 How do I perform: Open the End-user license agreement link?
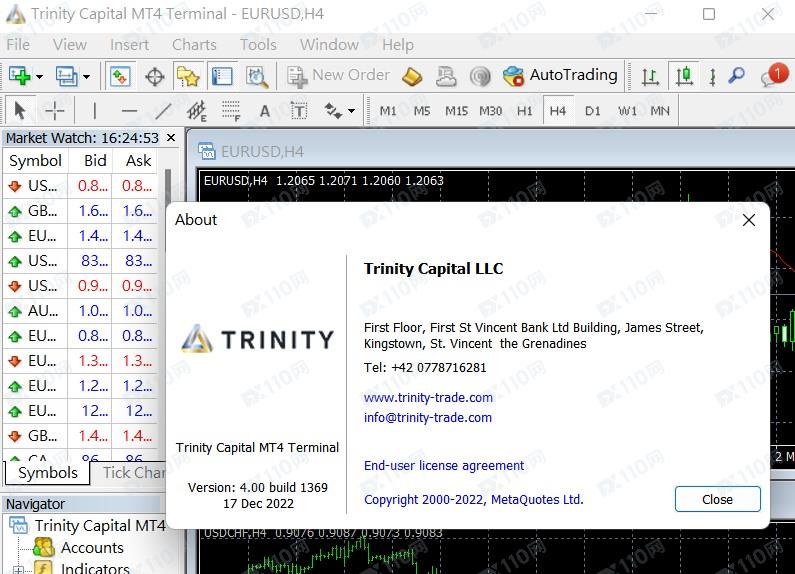pyautogui.click(x=444, y=465)
